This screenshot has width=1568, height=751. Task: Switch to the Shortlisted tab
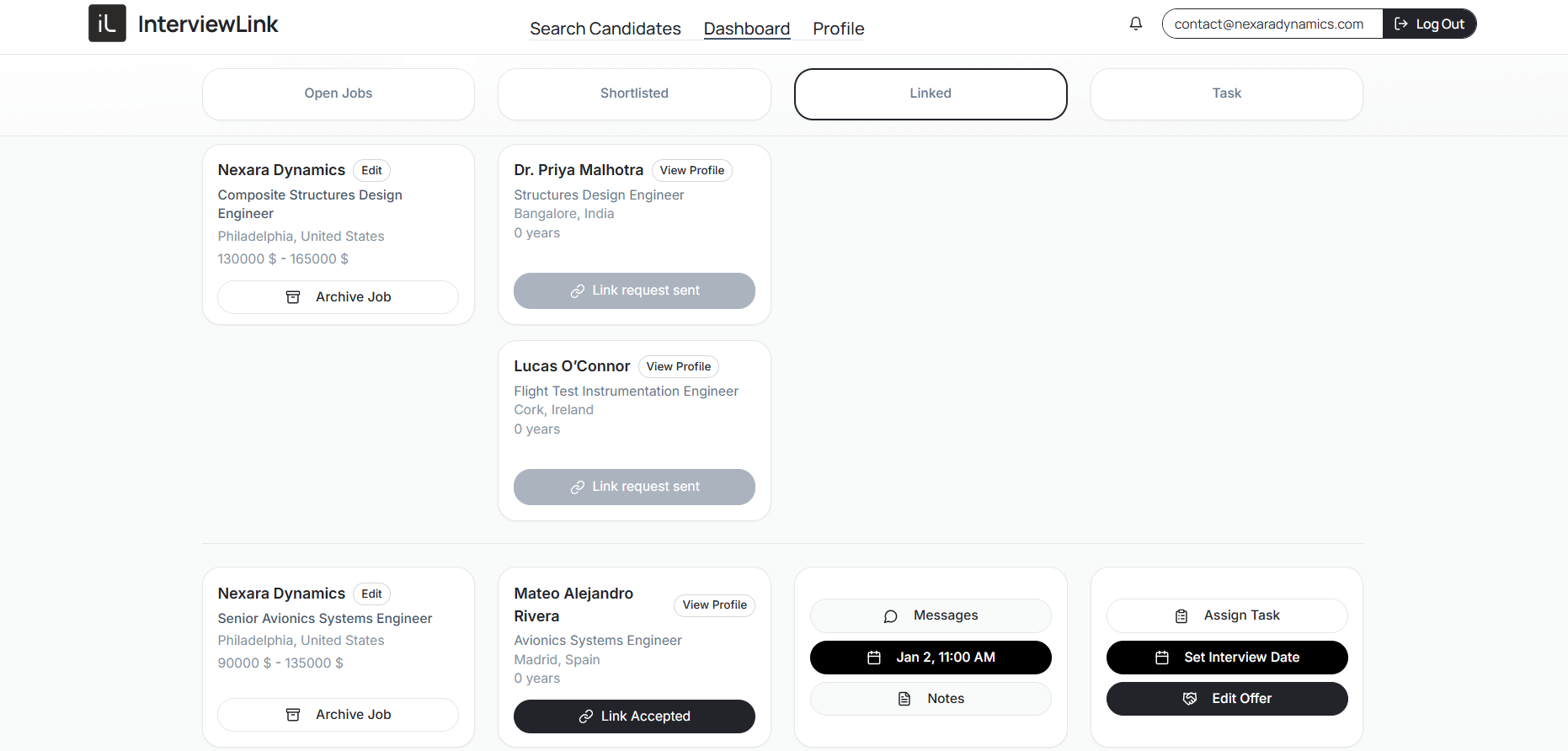coord(634,93)
